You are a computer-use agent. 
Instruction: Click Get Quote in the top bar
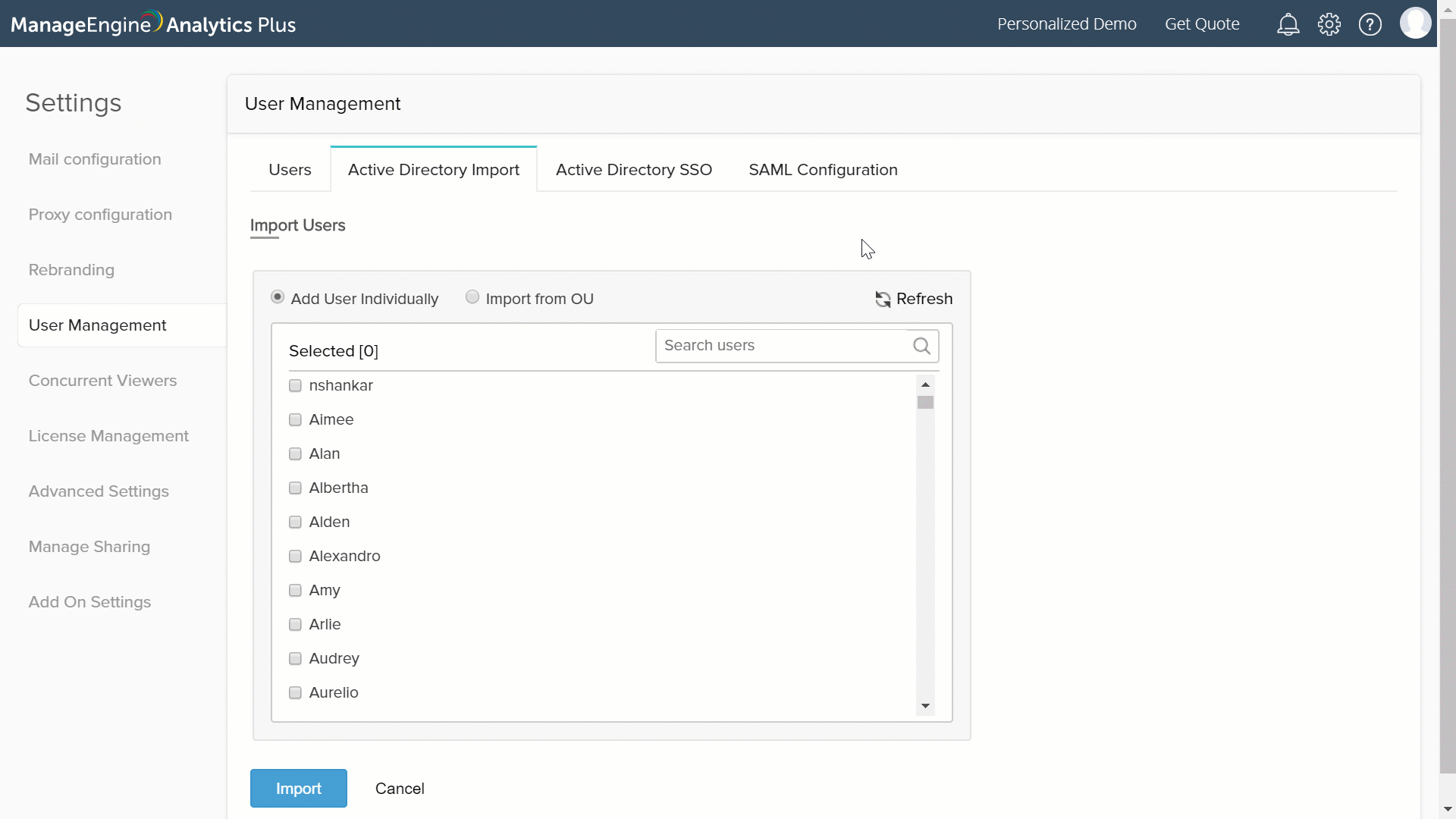tap(1203, 24)
